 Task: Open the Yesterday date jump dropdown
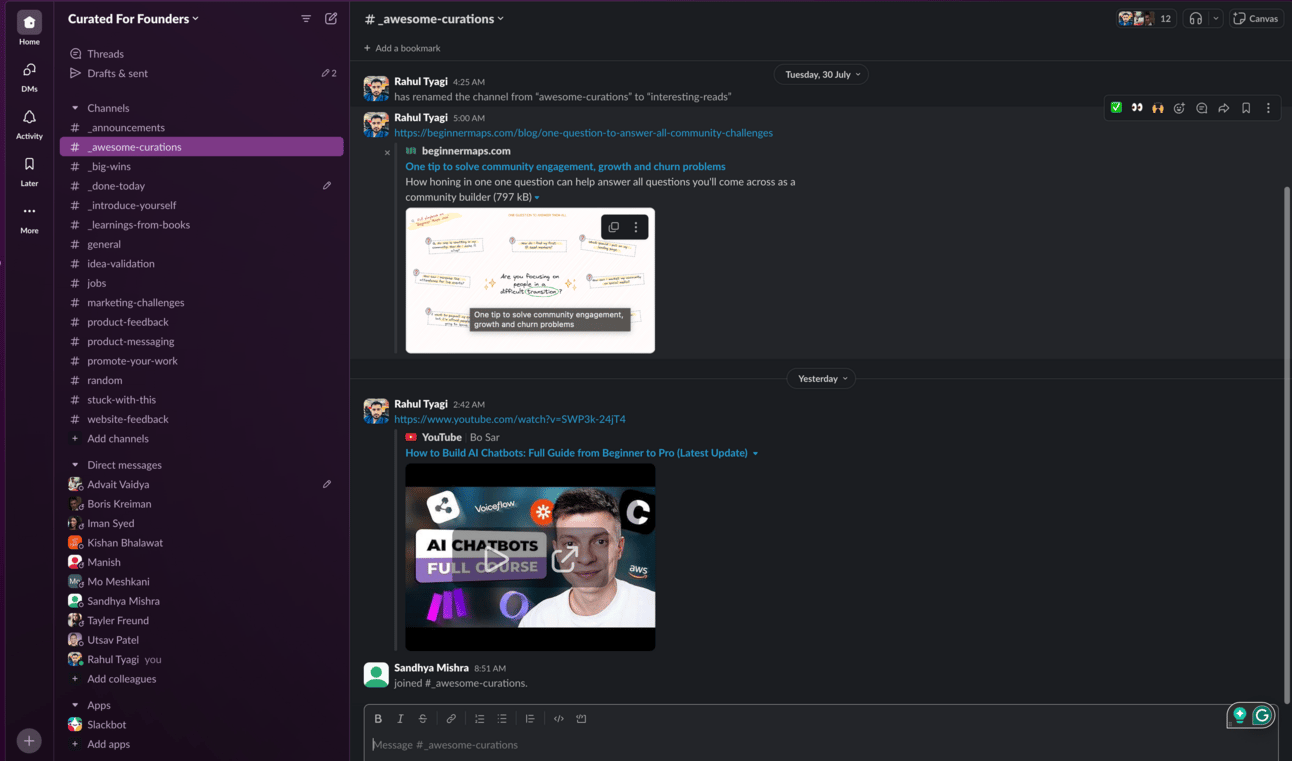coord(822,379)
